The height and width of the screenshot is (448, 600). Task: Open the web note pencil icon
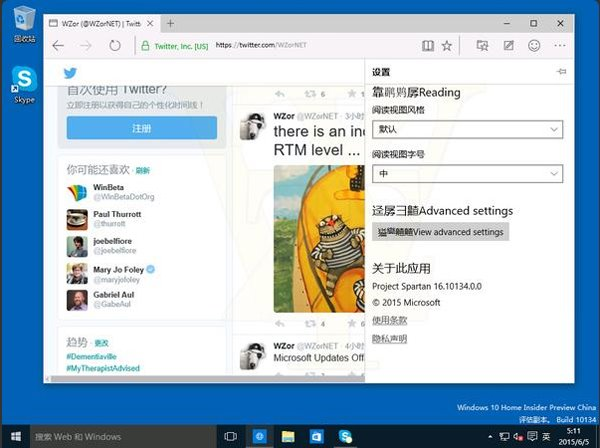coord(509,45)
